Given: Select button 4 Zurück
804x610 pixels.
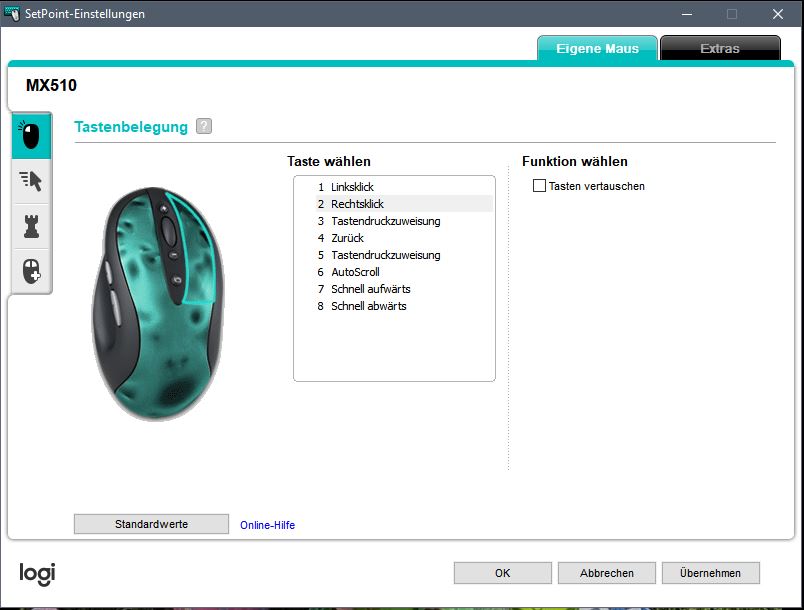Looking at the screenshot, I should (x=404, y=237).
